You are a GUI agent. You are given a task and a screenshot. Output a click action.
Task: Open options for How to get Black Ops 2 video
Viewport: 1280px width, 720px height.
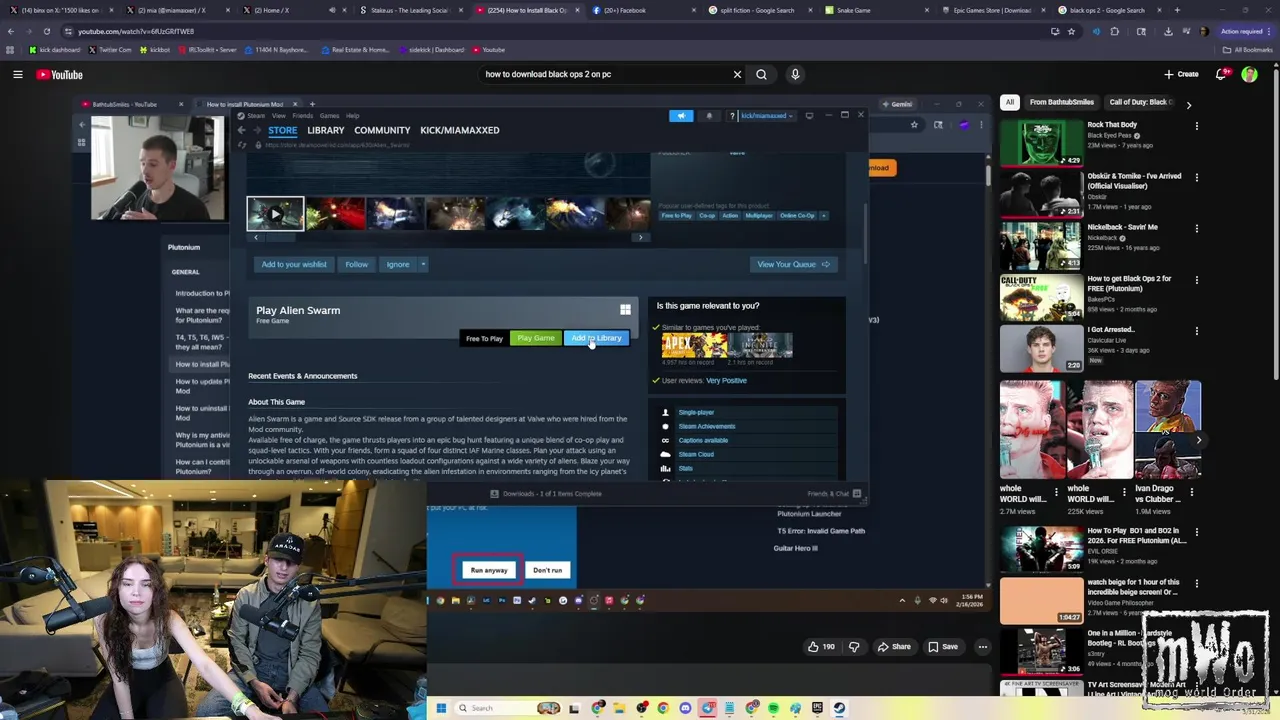click(1196, 279)
